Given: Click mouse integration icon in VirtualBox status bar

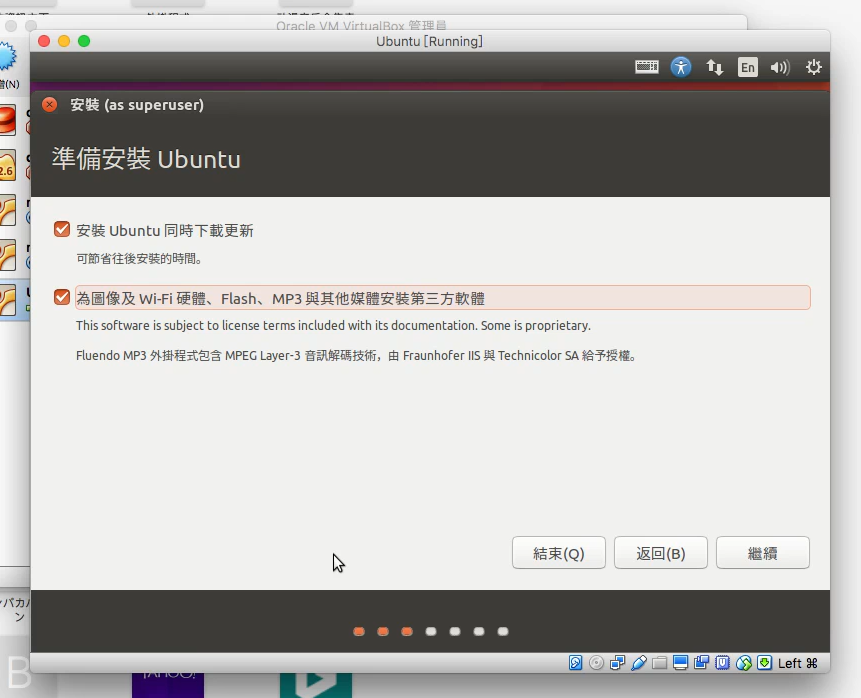Looking at the screenshot, I should click(743, 663).
